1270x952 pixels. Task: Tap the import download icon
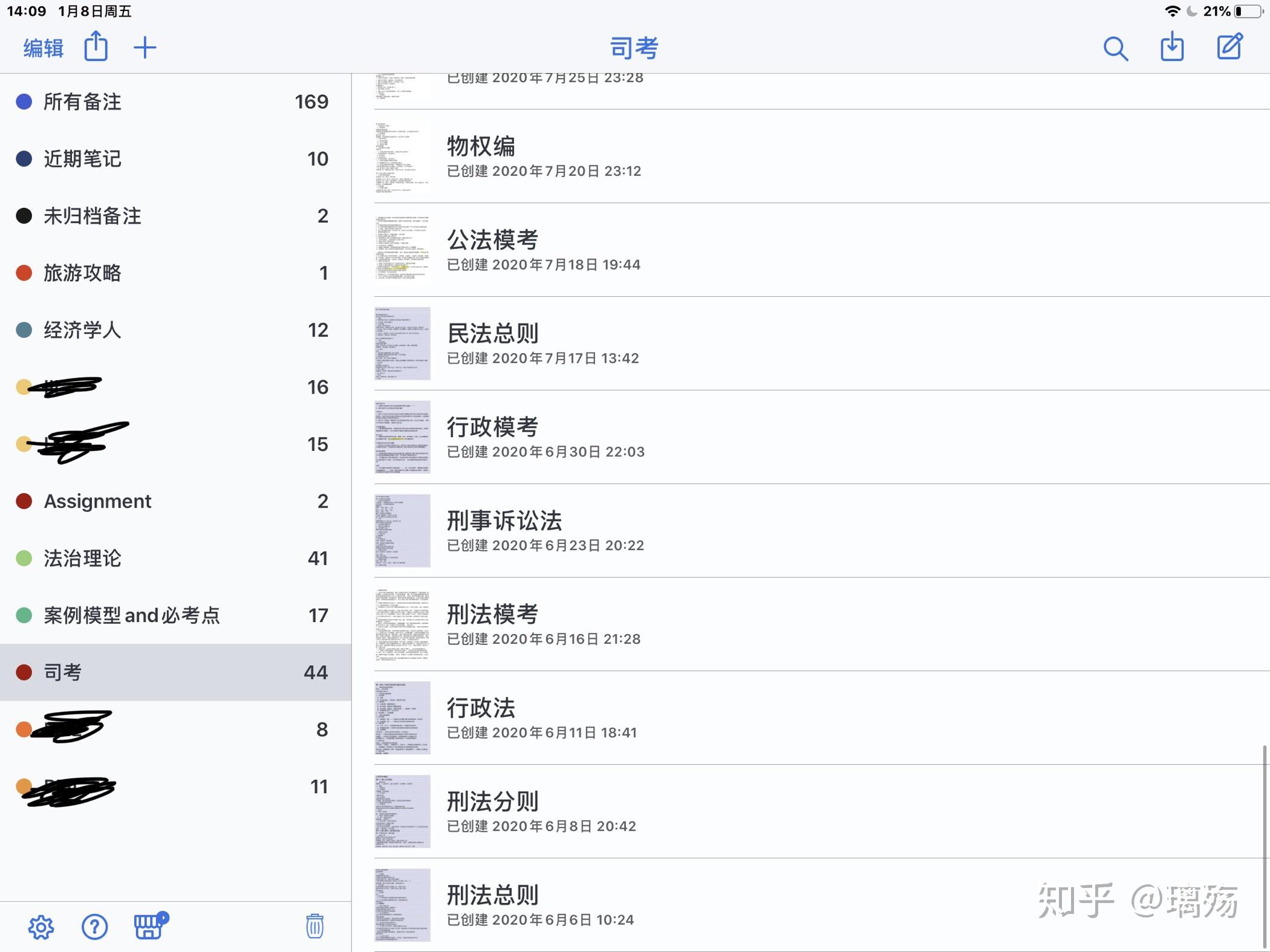point(1172,47)
